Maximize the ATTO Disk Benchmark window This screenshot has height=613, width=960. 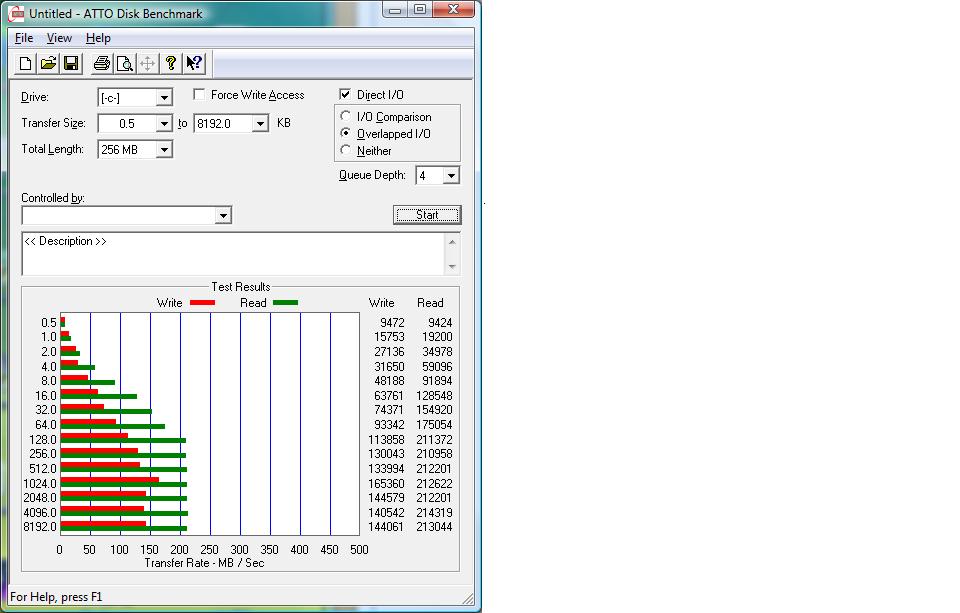coord(420,9)
